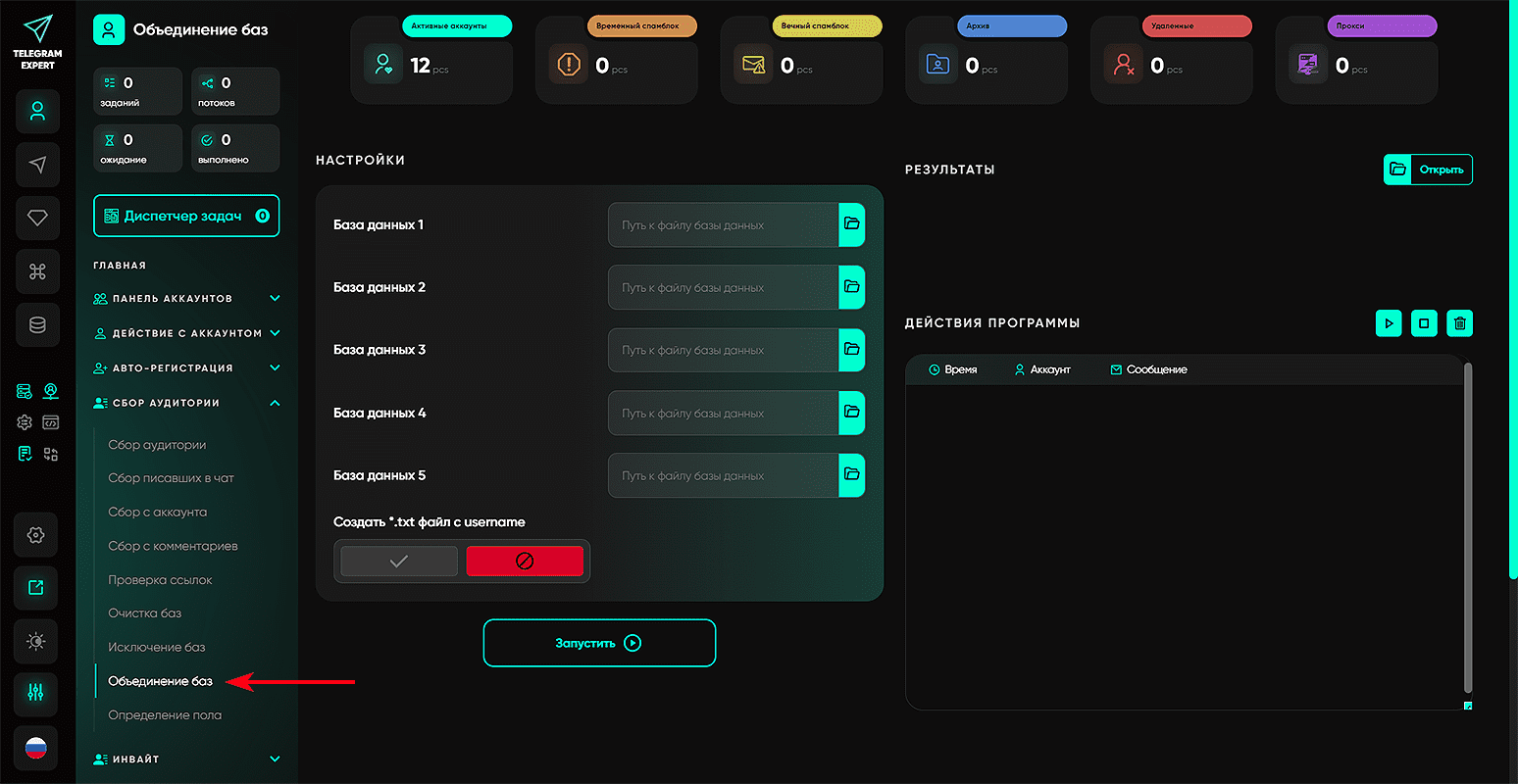The width and height of the screenshot is (1518, 784).
Task: Click the paper plane icon in left sidebar
Action: coord(37,165)
